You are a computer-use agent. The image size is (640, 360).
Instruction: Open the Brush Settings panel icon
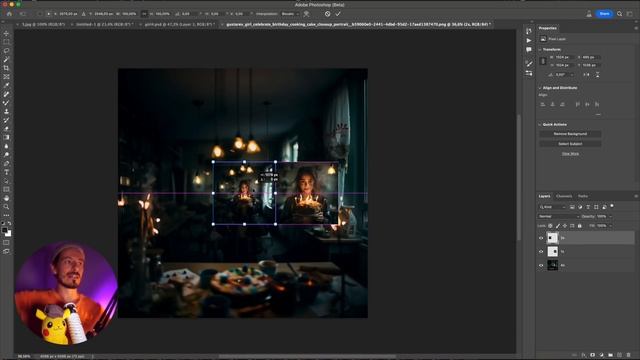pyautogui.click(x=529, y=64)
